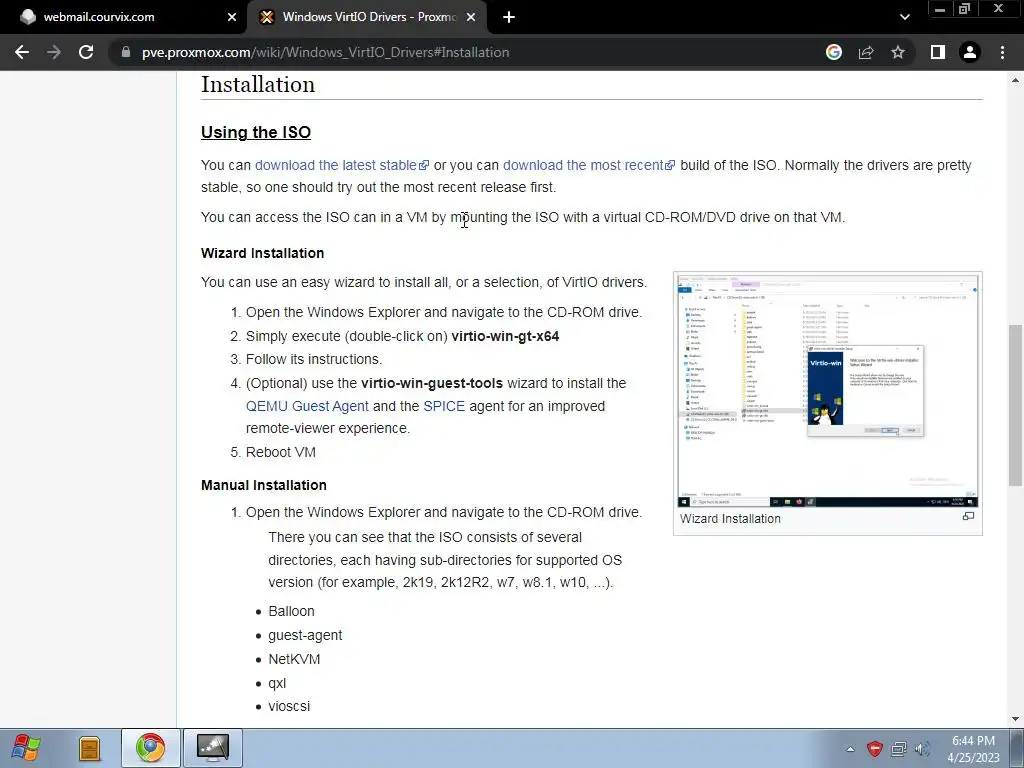Open the archive app in taskbar
This screenshot has height=768, width=1024.
pyautogui.click(x=89, y=748)
